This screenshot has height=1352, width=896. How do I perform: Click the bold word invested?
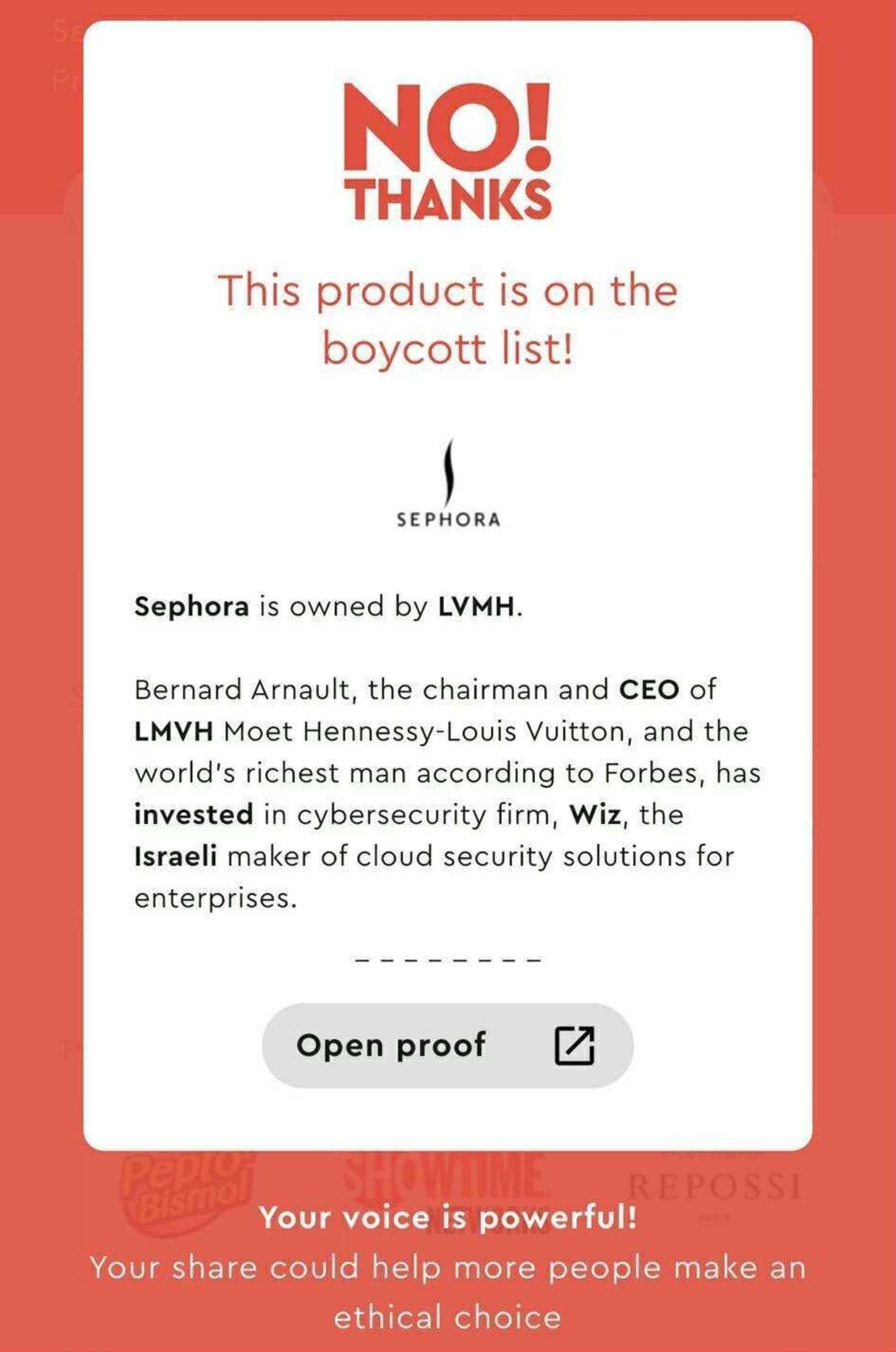(x=194, y=814)
